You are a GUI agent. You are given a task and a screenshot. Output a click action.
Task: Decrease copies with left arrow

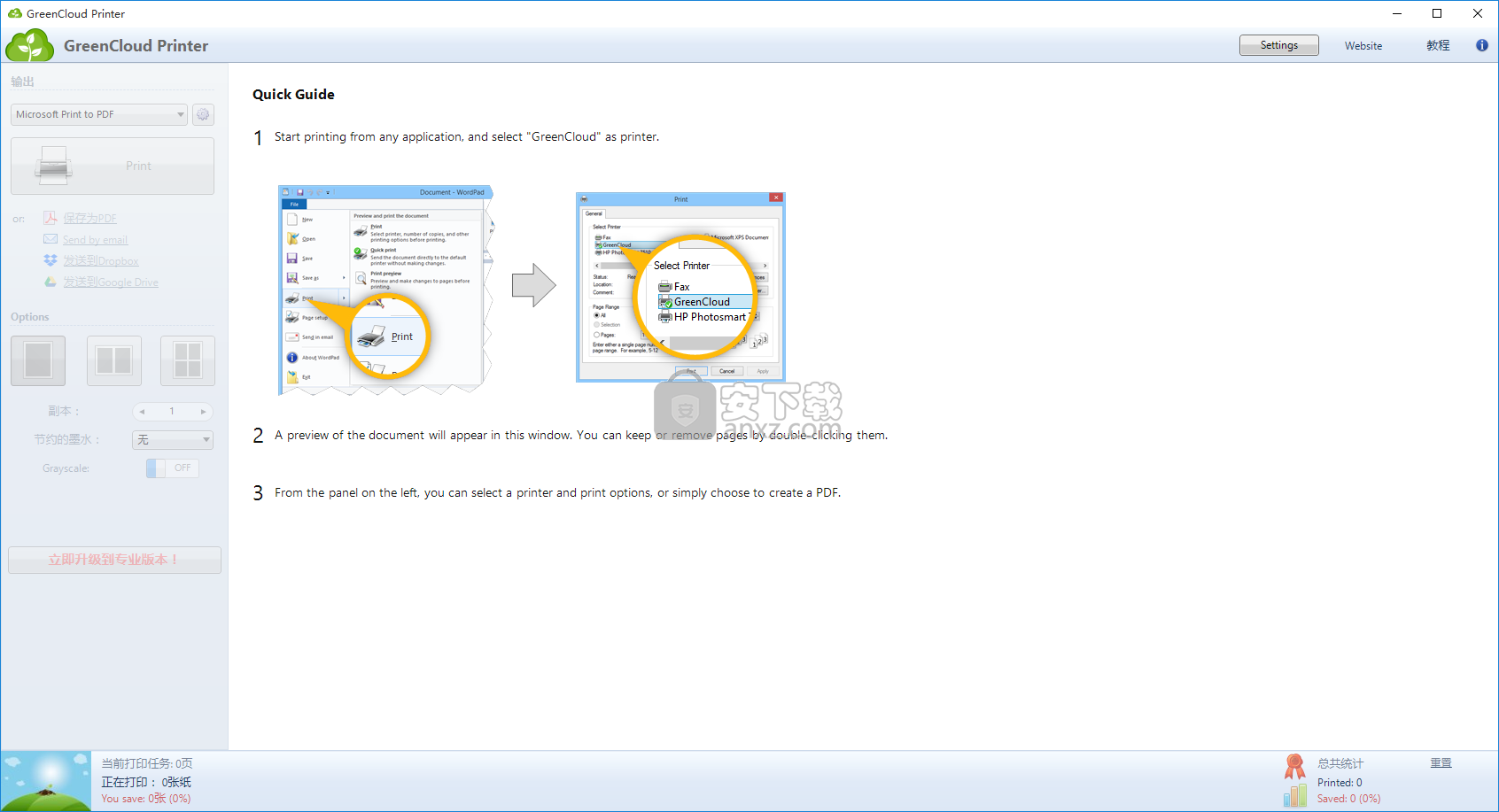click(x=142, y=412)
